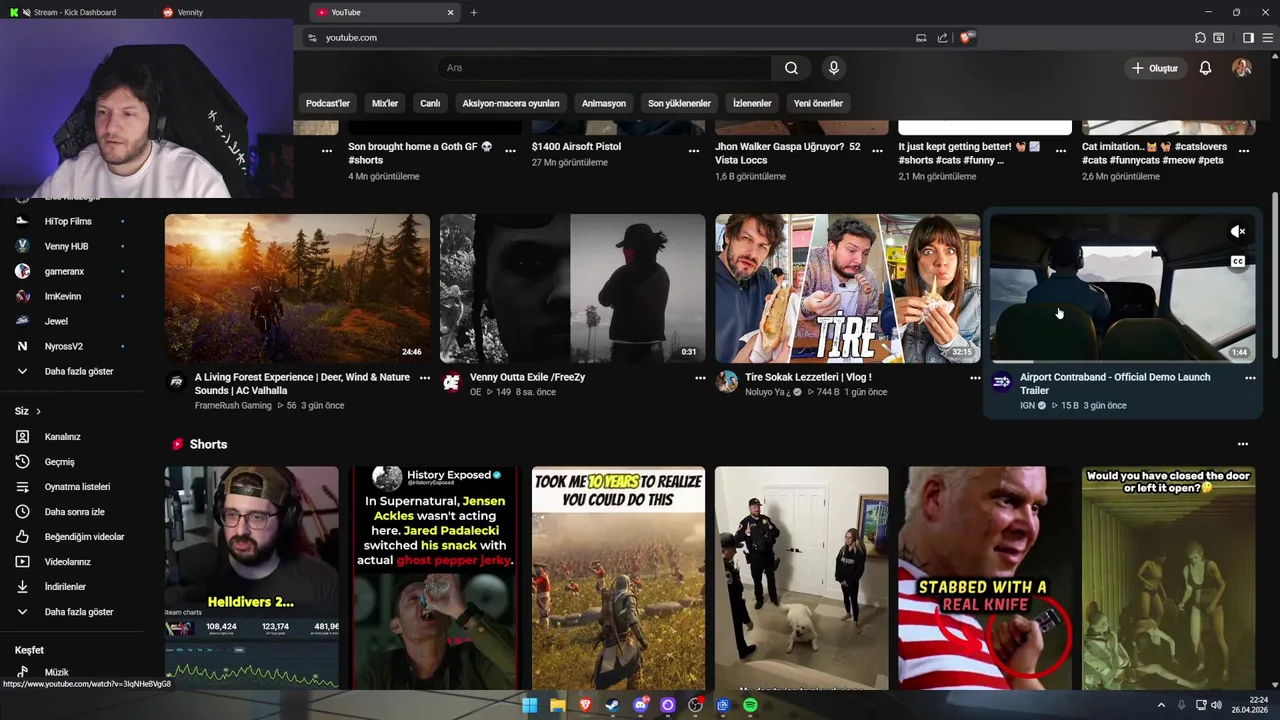Open Spotify from the taskbar
This screenshot has height=720, width=1280.
click(751, 705)
